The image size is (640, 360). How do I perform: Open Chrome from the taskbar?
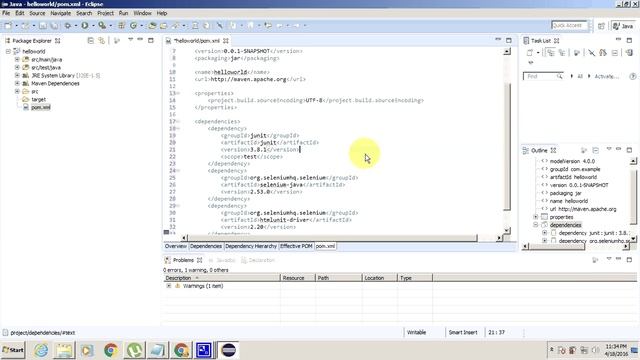(x=111, y=350)
